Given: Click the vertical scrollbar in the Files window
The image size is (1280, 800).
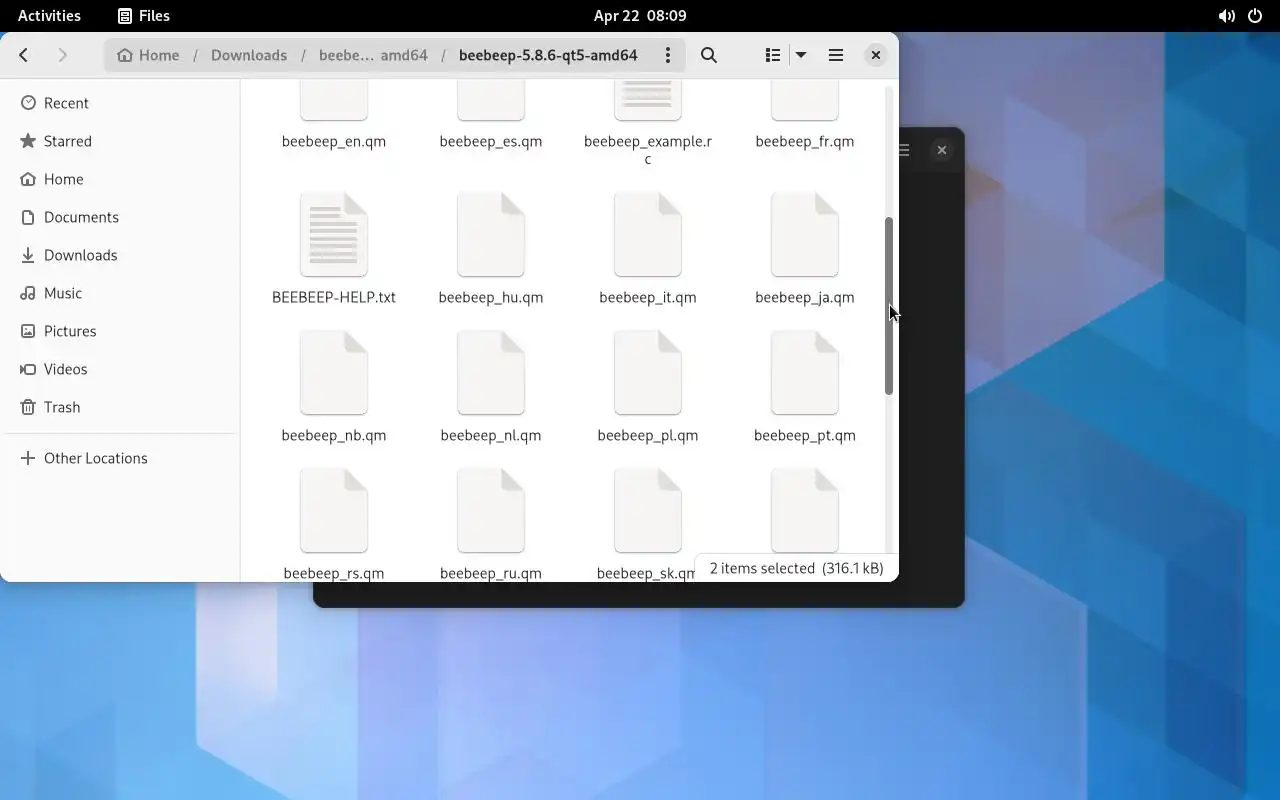Looking at the screenshot, I should (x=888, y=306).
